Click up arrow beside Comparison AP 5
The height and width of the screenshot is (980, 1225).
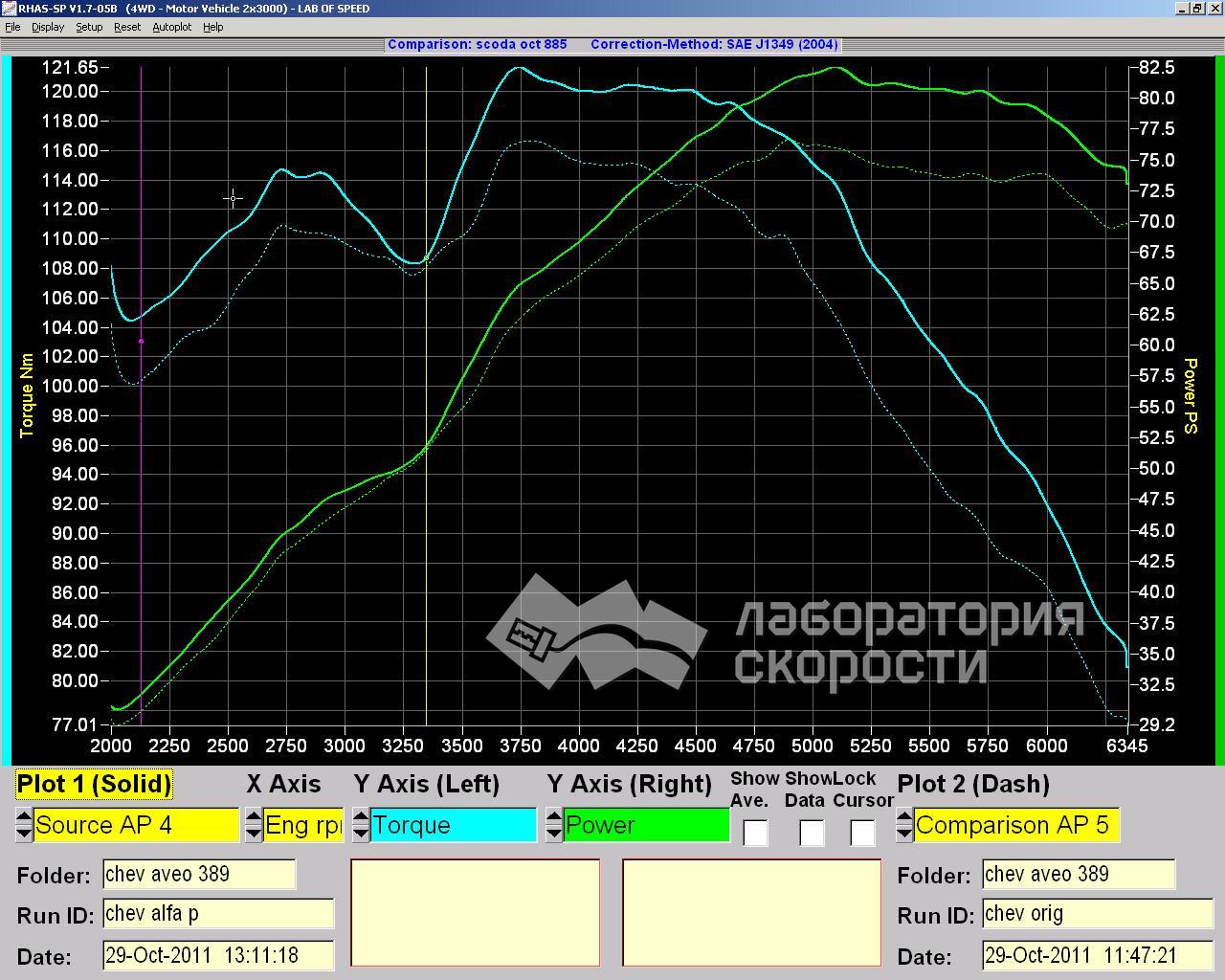[904, 816]
